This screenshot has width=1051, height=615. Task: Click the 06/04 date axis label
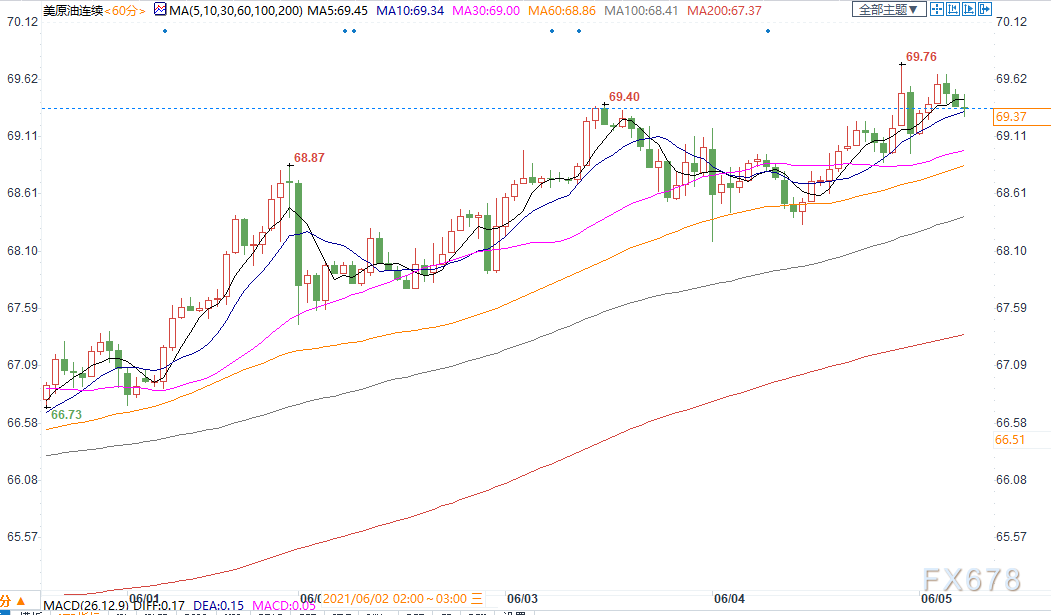(729, 598)
